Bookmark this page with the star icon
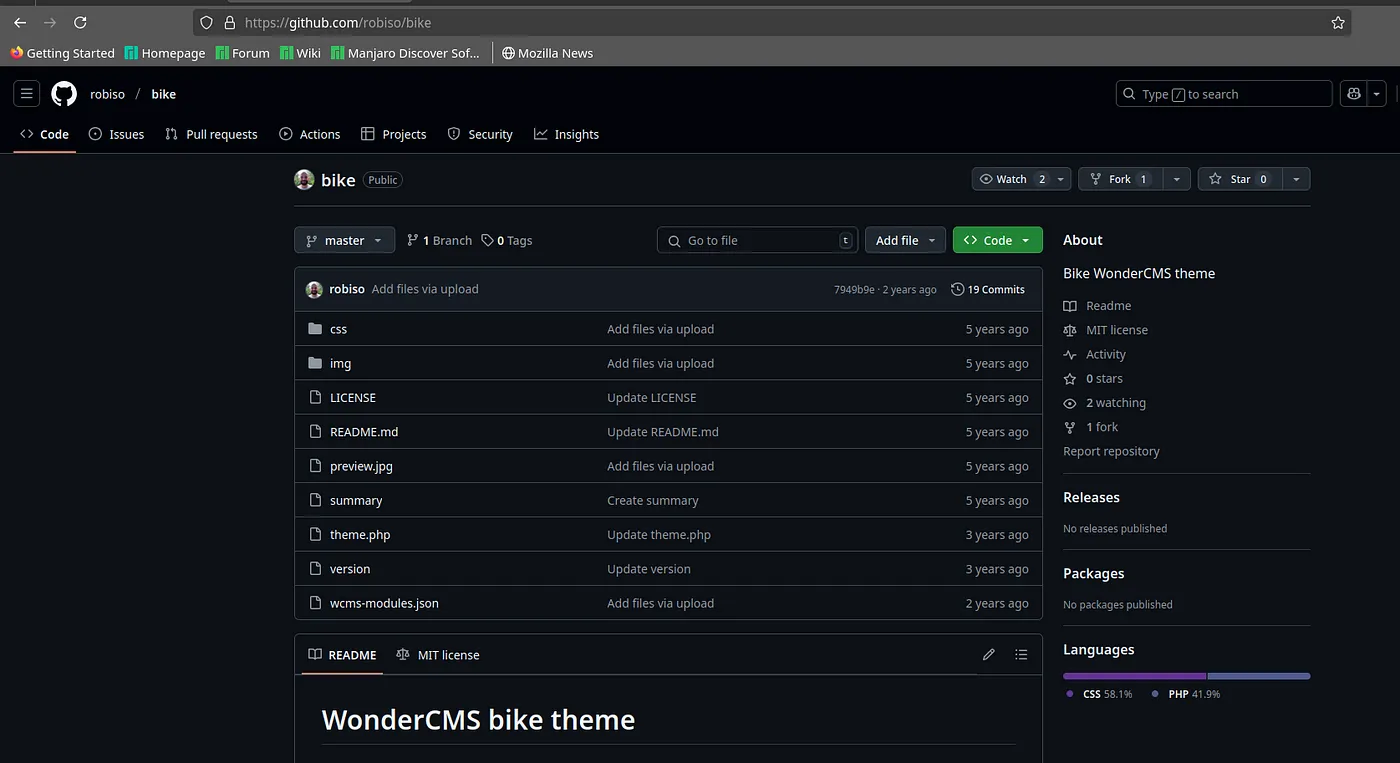1400x763 pixels. pos(1338,22)
